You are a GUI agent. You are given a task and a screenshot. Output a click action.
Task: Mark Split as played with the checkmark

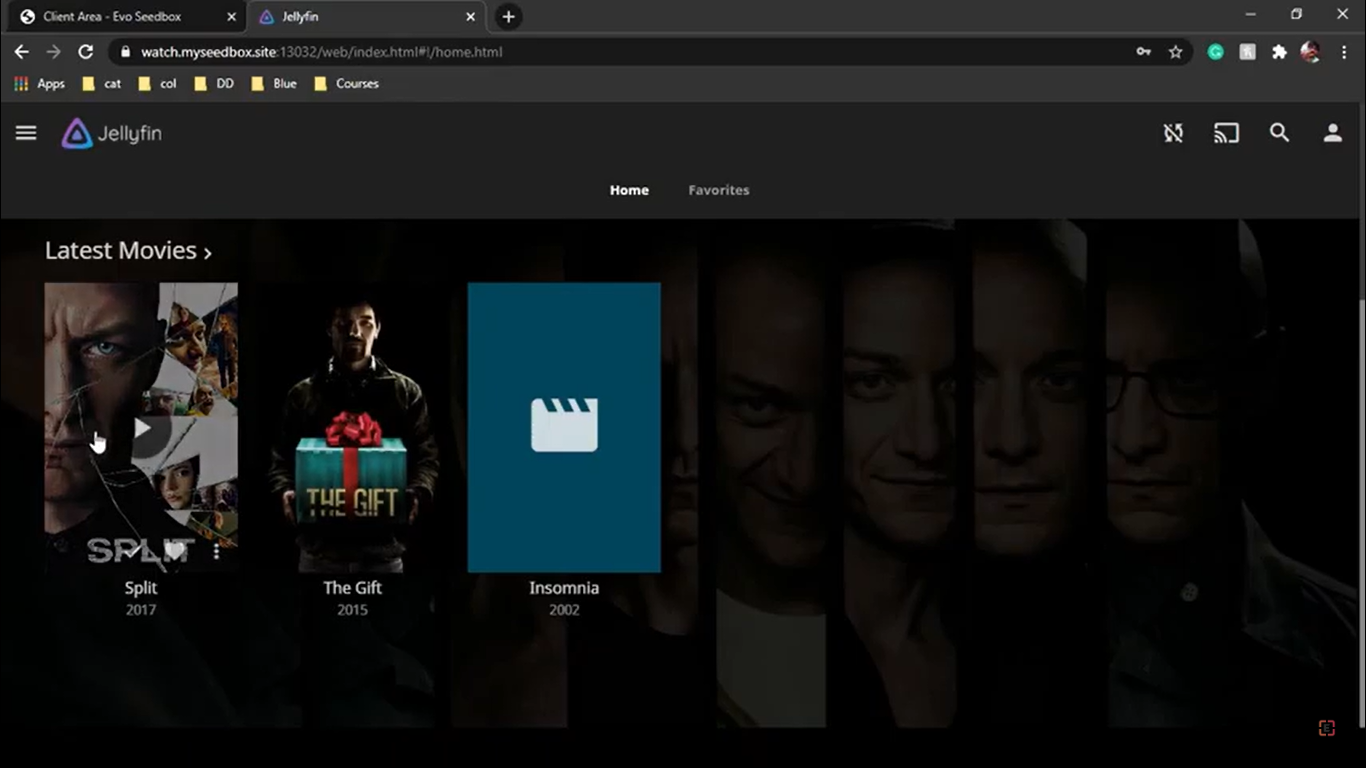(x=133, y=550)
